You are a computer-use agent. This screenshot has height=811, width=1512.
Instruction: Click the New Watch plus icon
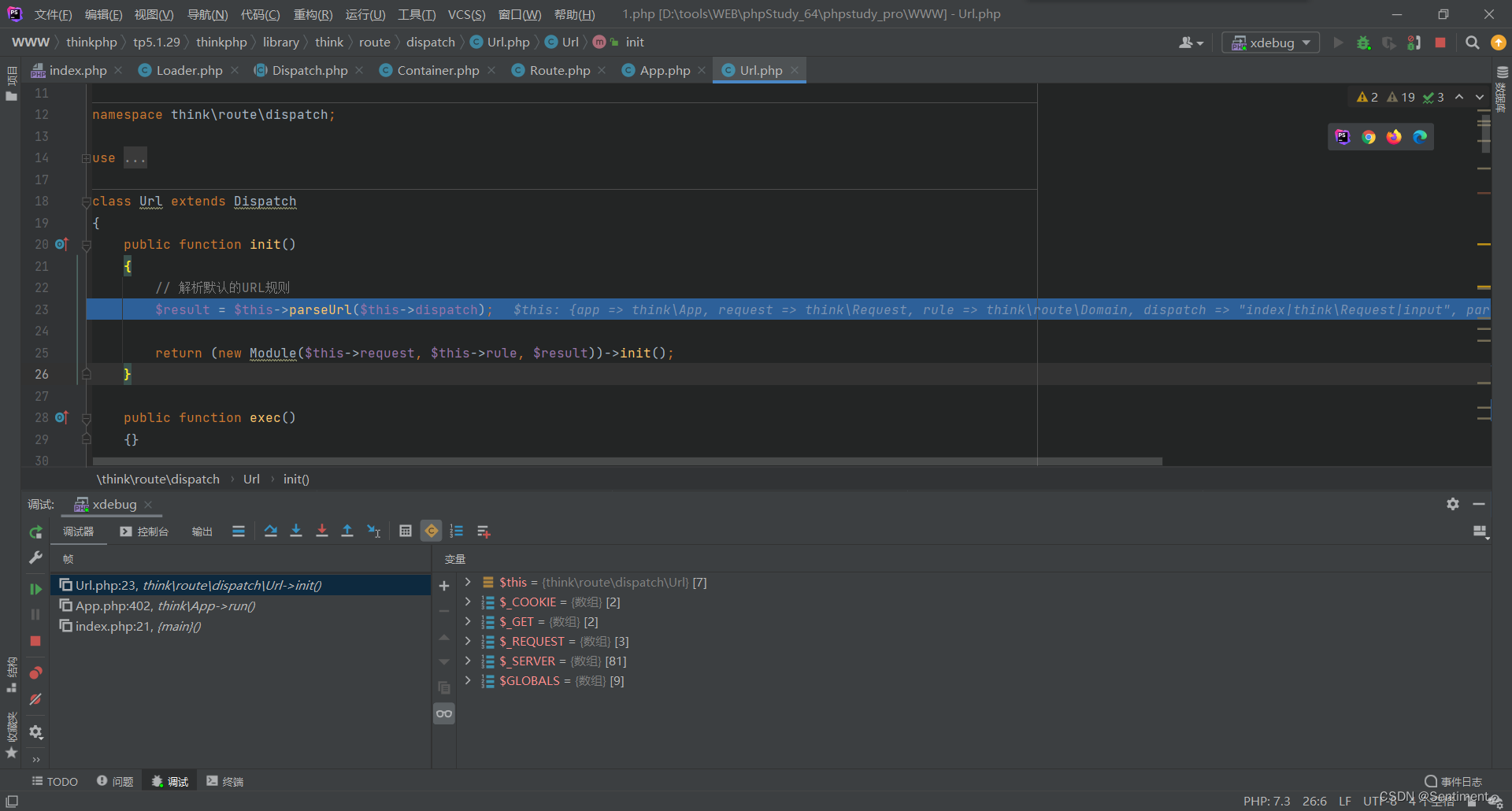(x=444, y=586)
